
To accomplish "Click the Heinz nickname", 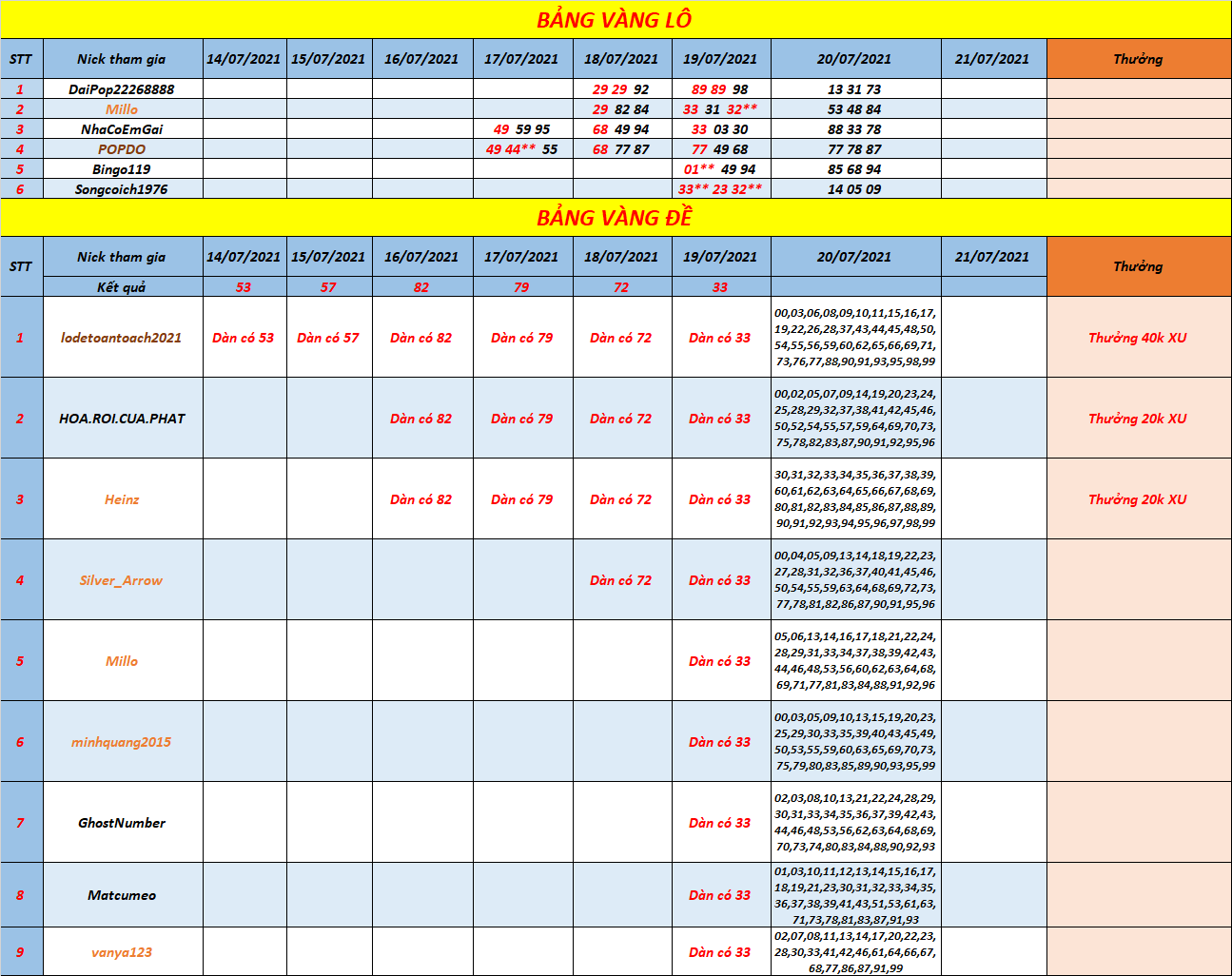I will point(122,499).
